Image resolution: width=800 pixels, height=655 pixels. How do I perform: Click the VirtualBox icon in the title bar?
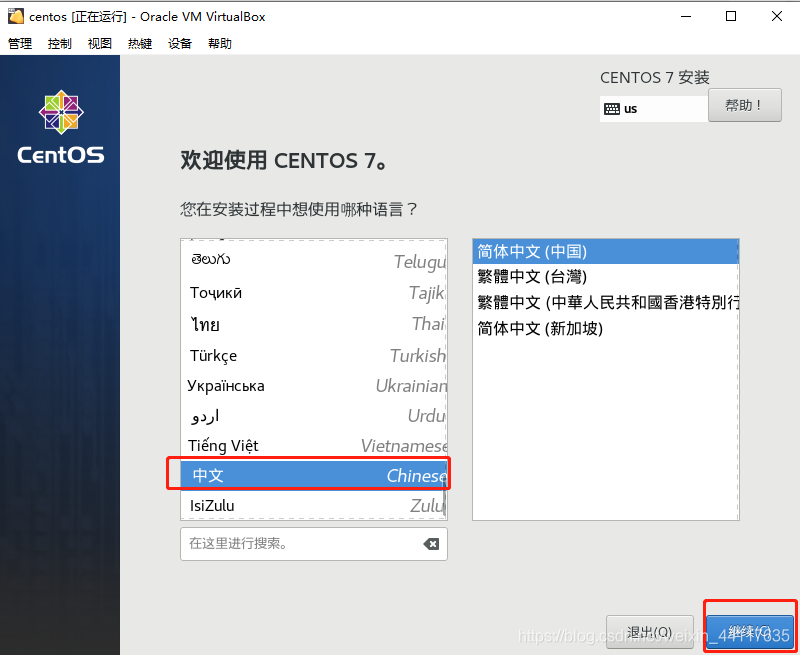point(14,16)
